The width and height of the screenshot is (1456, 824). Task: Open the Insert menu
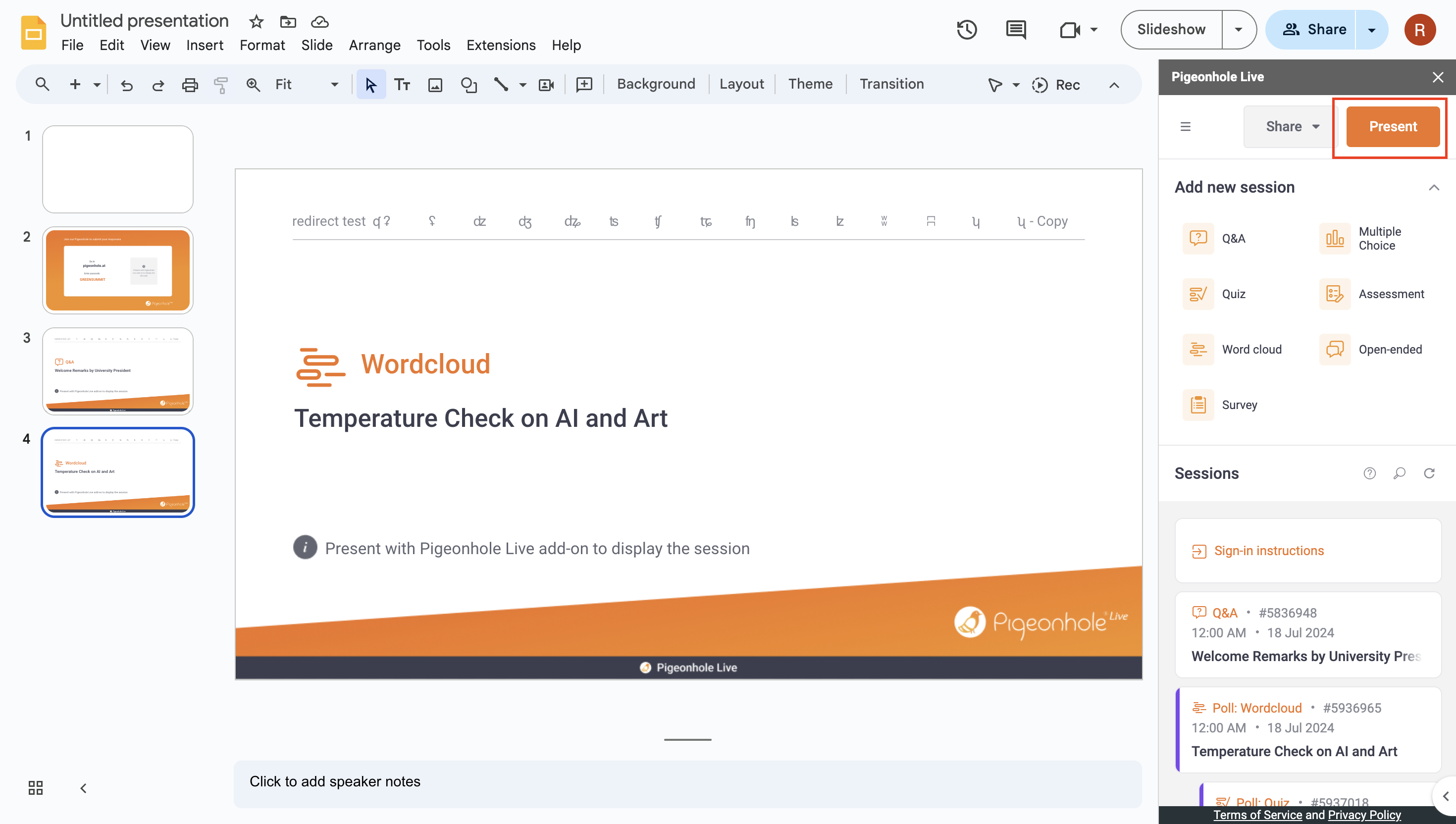click(204, 45)
